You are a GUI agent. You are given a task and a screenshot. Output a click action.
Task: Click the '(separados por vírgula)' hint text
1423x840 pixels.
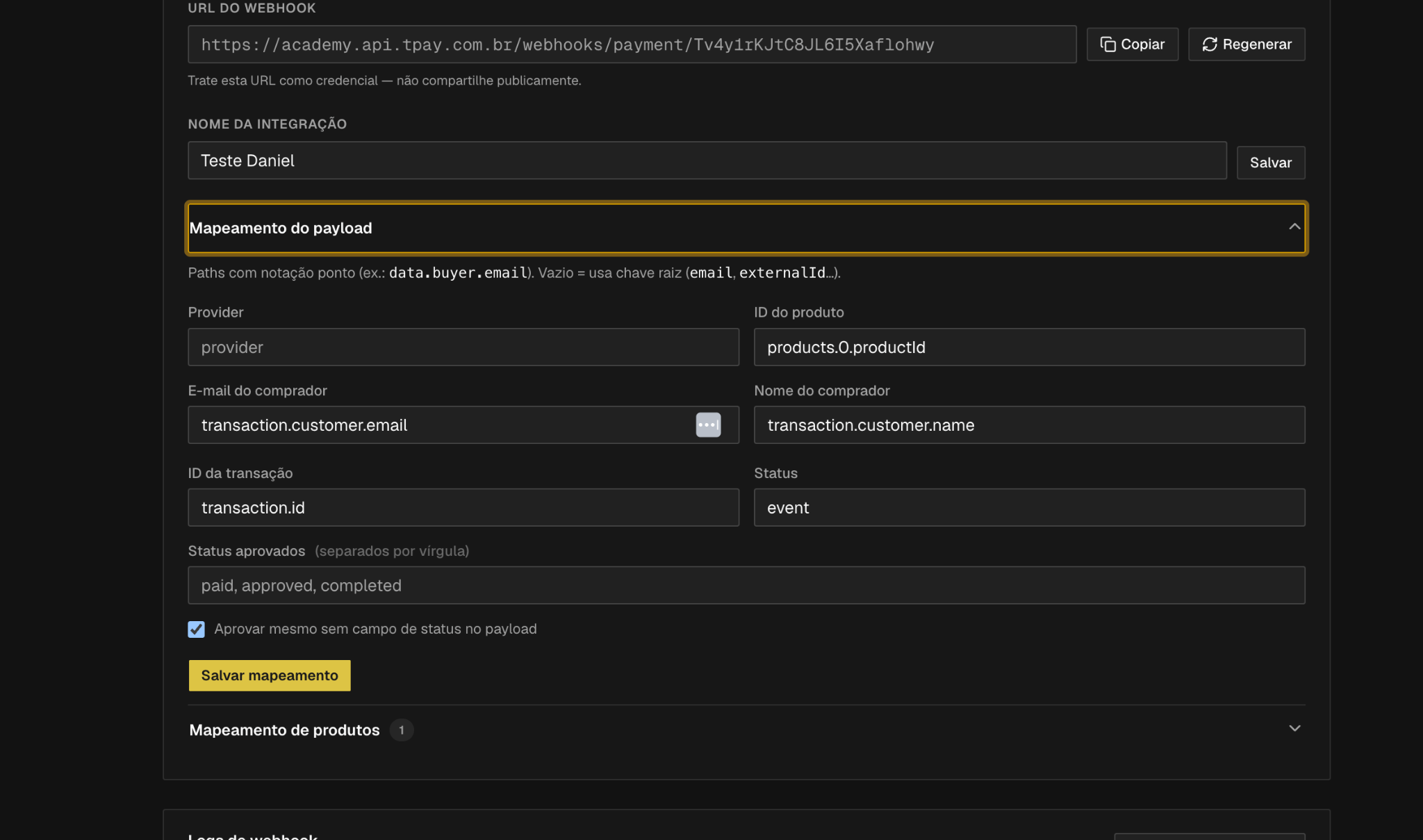(392, 551)
